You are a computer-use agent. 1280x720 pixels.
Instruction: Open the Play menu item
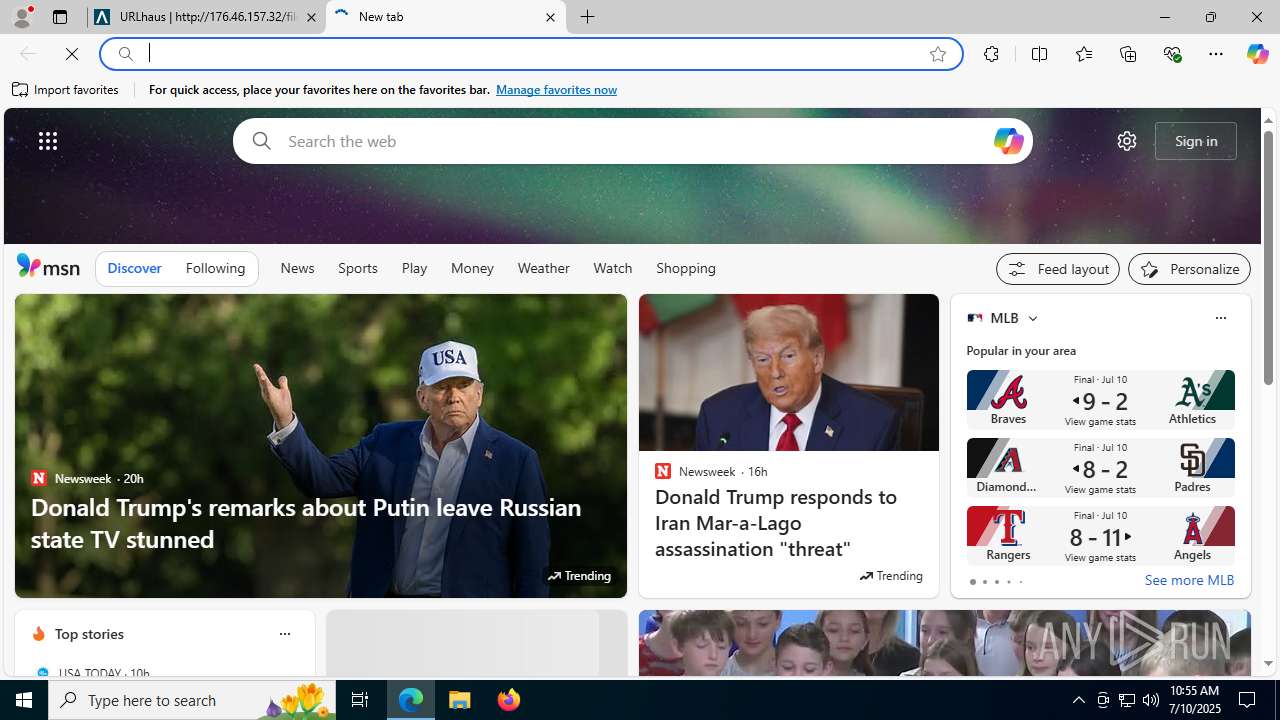[x=414, y=268]
